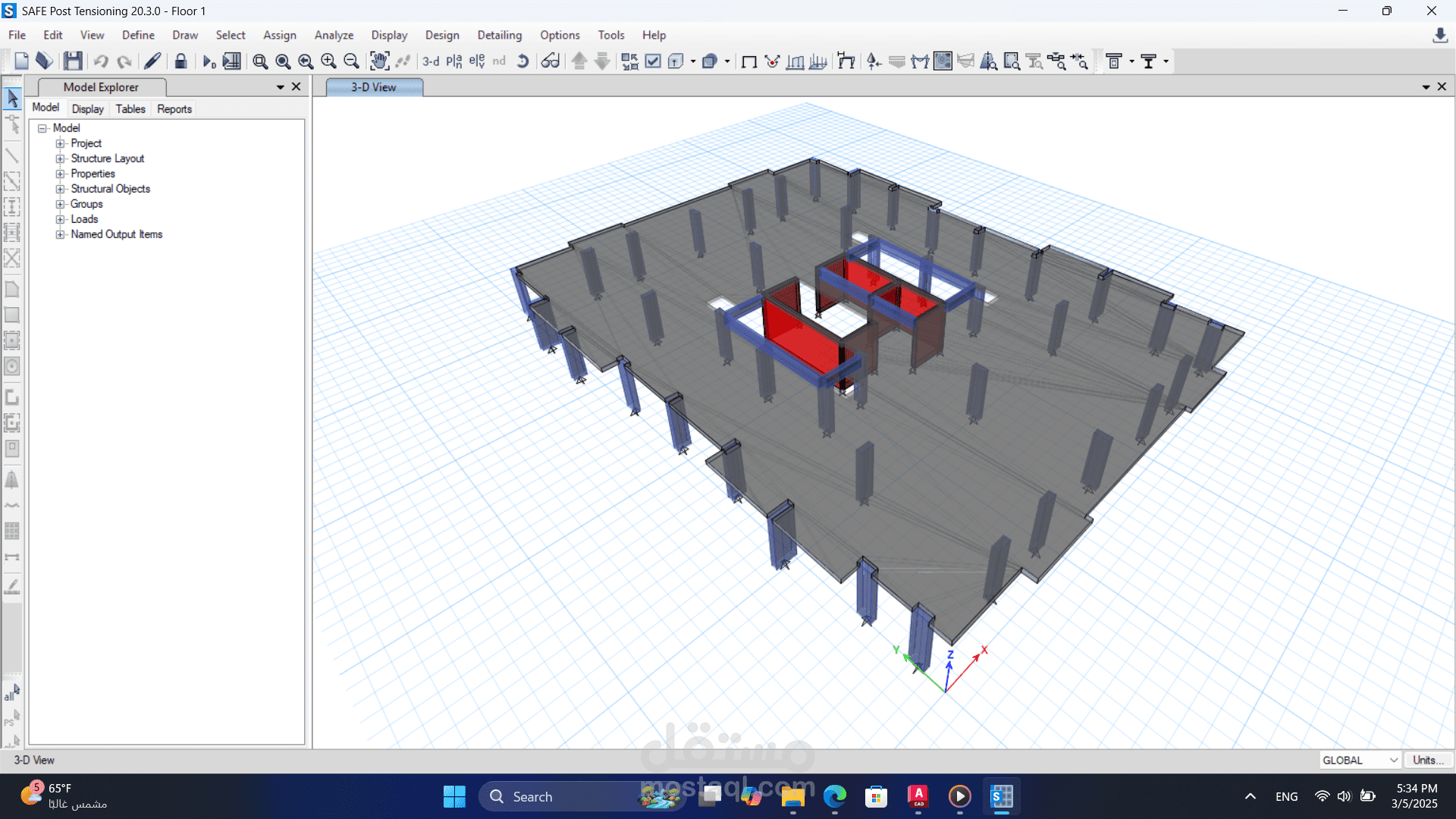Click the Undo arrow icon
This screenshot has width=1456, height=819.
[x=101, y=61]
